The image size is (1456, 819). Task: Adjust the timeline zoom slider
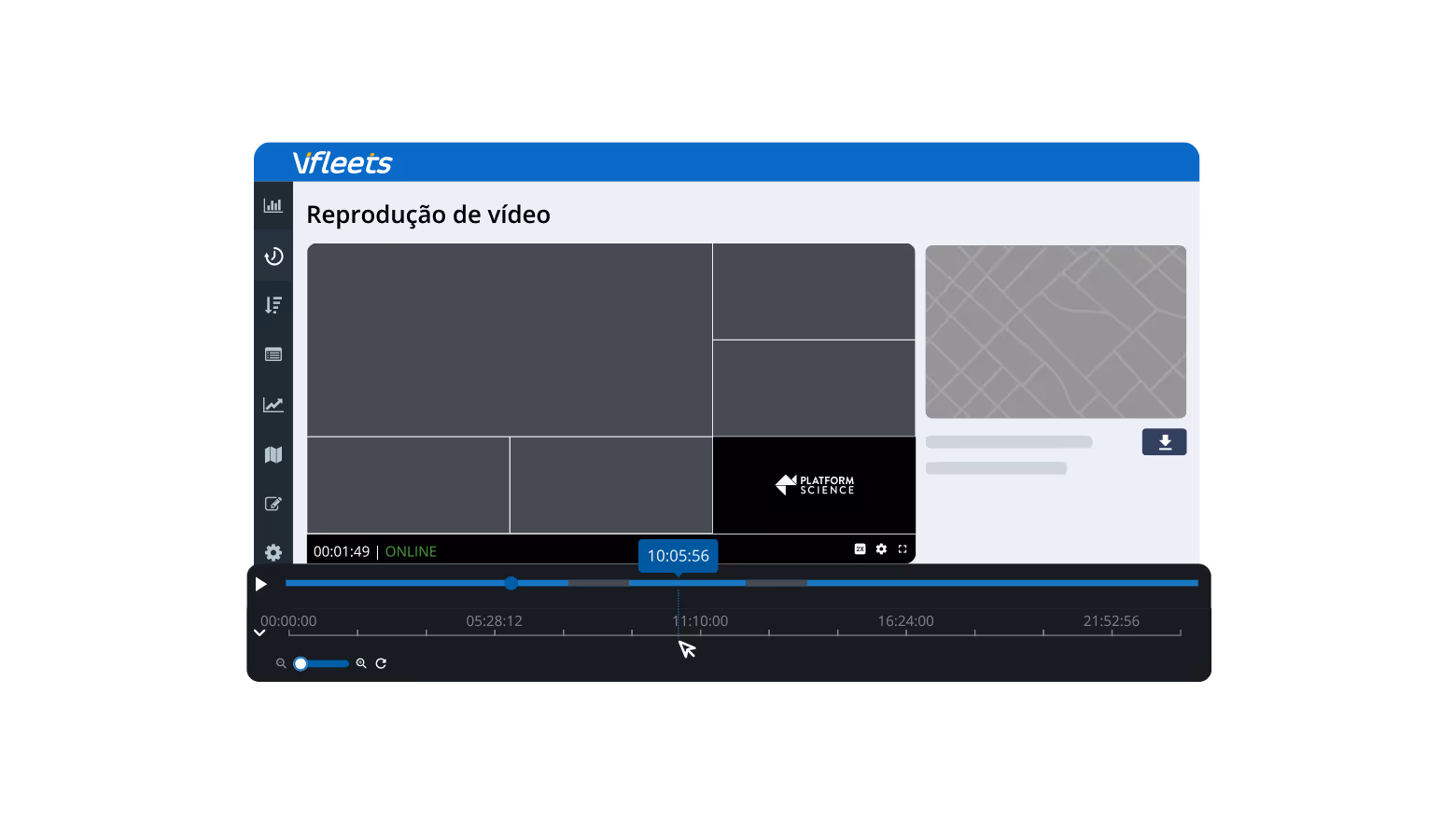301,663
